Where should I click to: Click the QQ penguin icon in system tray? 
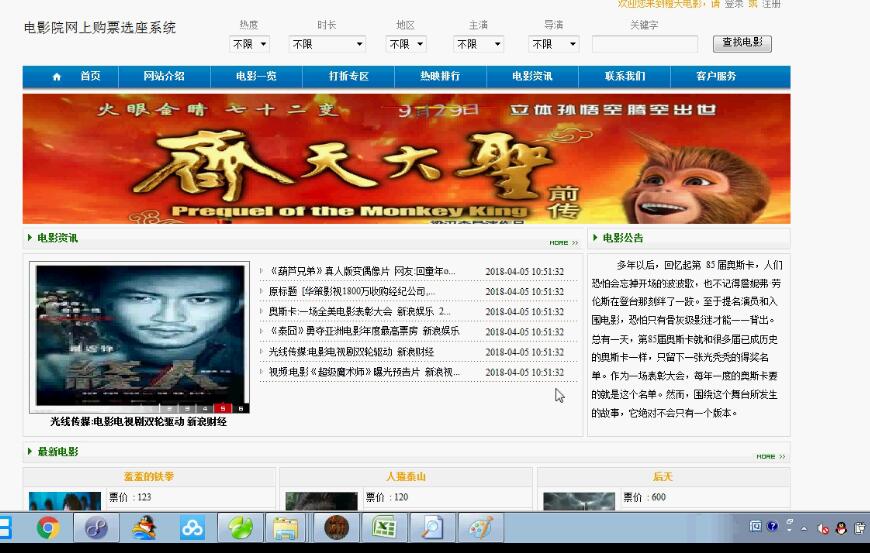[x=841, y=528]
